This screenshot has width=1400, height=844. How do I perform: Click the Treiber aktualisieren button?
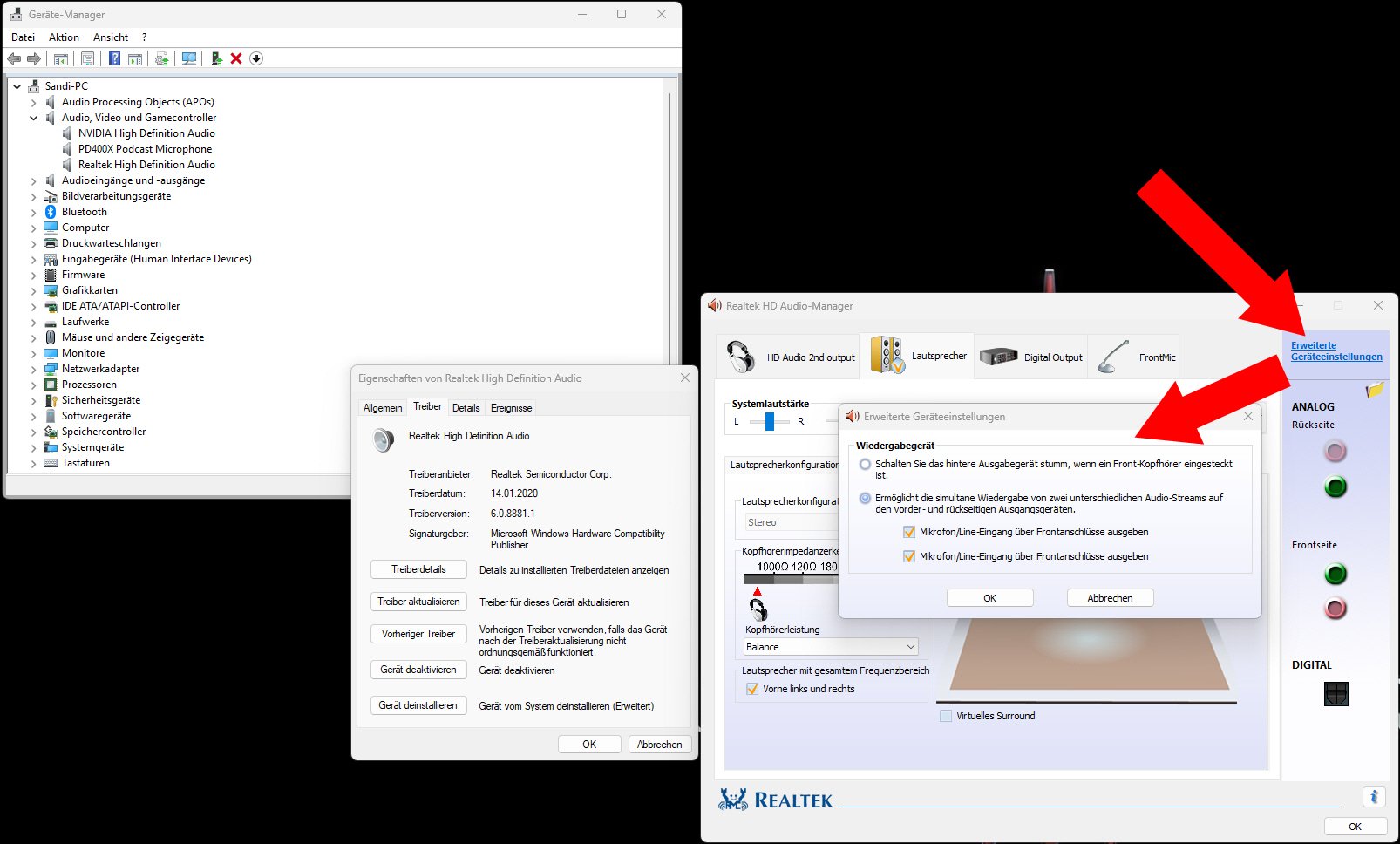click(x=418, y=602)
